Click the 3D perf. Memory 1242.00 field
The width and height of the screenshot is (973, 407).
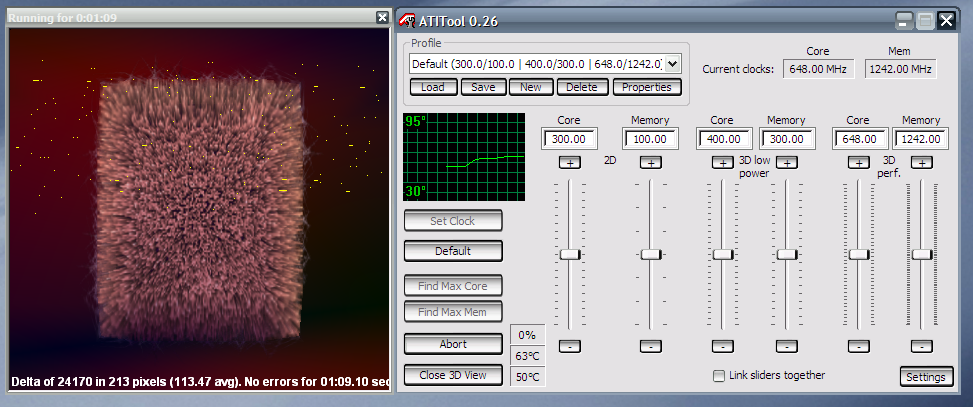point(920,139)
